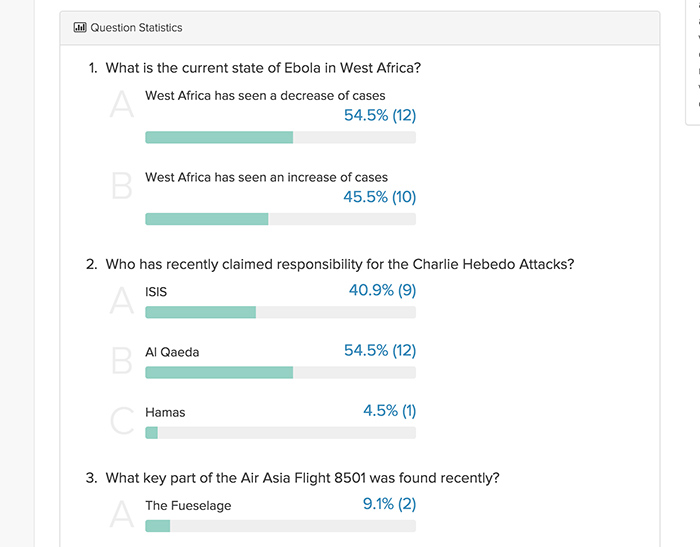Click the Question Statistics panel heading

point(136,28)
